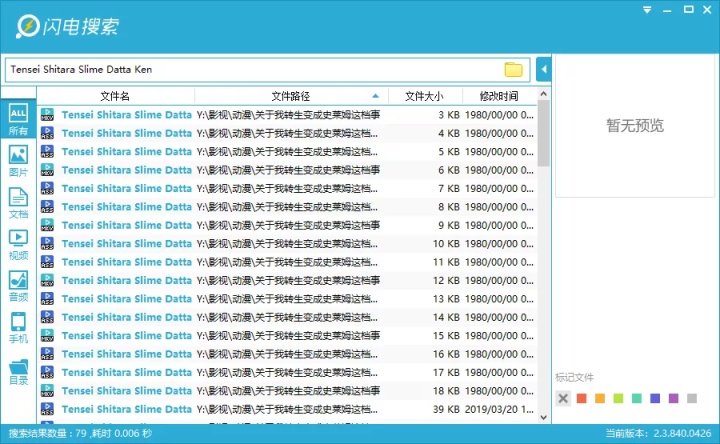Viewport: 720px width, 444px height.
Task: Sort by 文件路径 column header
Action: [291, 96]
